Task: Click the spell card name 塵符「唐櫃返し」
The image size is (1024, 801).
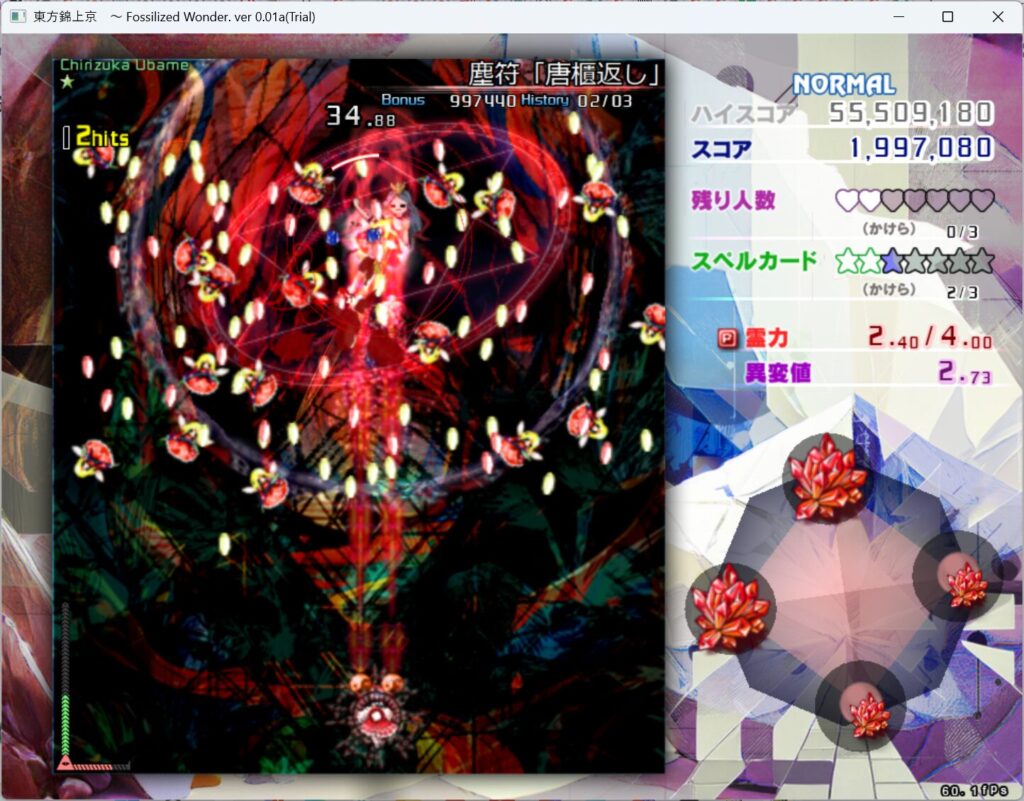Action: (565, 74)
